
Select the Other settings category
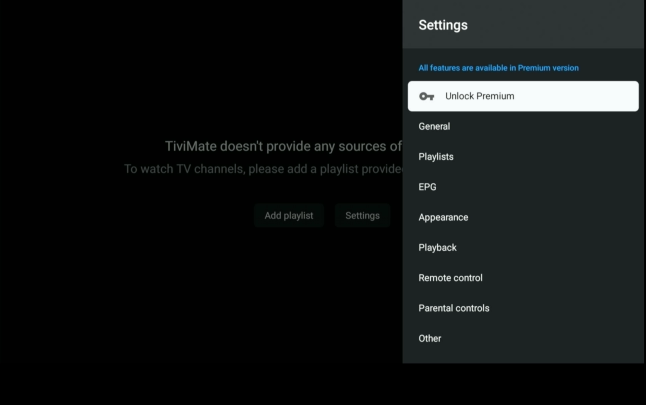[x=430, y=338]
